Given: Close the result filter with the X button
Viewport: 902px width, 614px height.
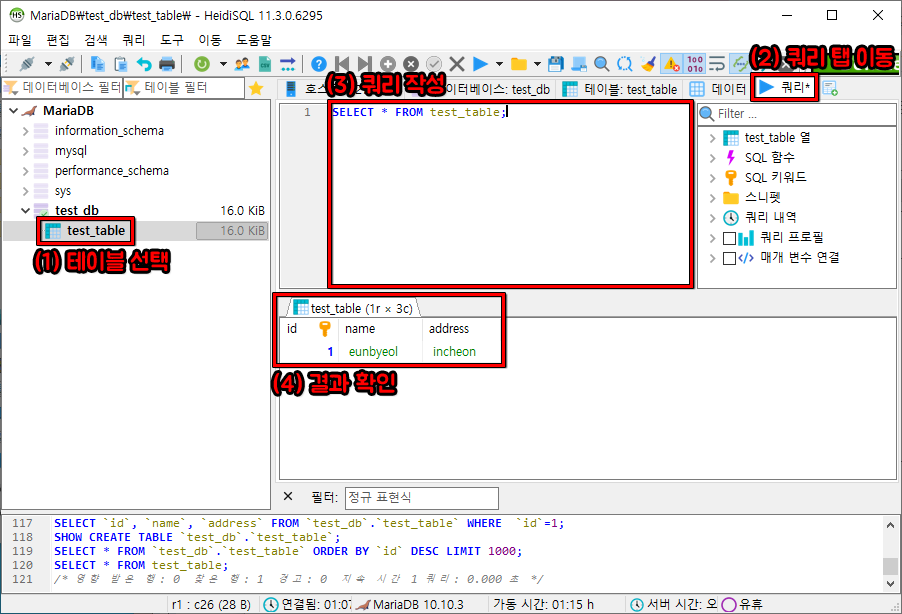Looking at the screenshot, I should click(x=288, y=497).
